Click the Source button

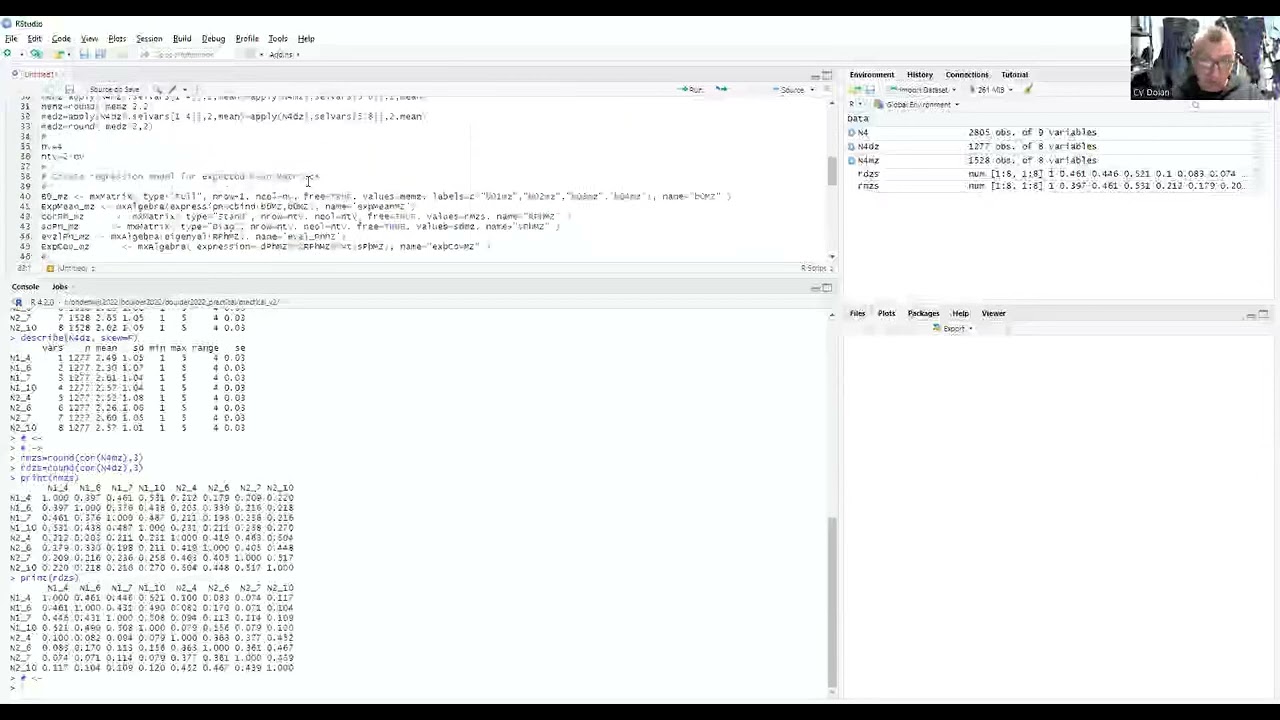pos(789,89)
